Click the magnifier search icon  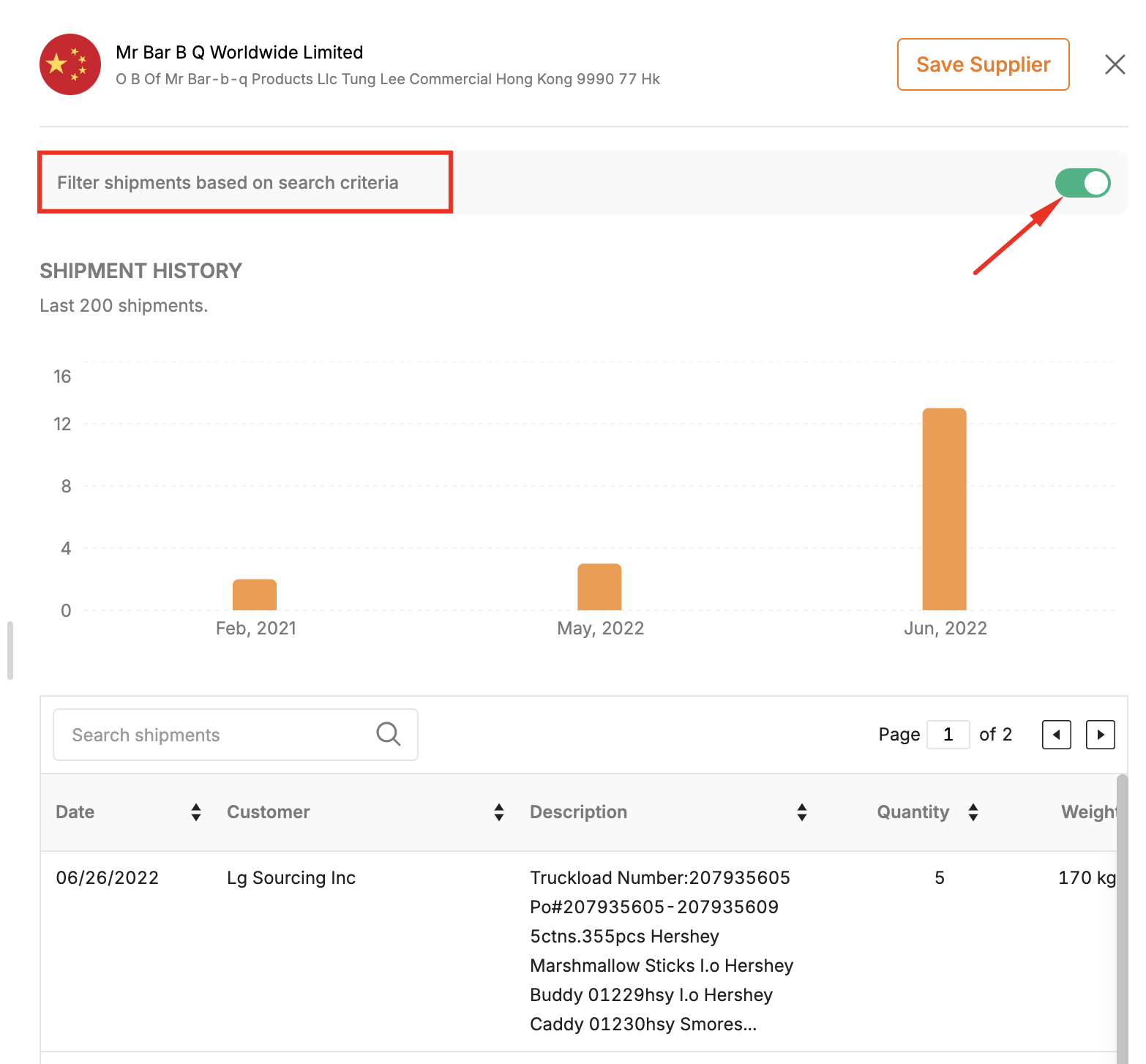(388, 734)
